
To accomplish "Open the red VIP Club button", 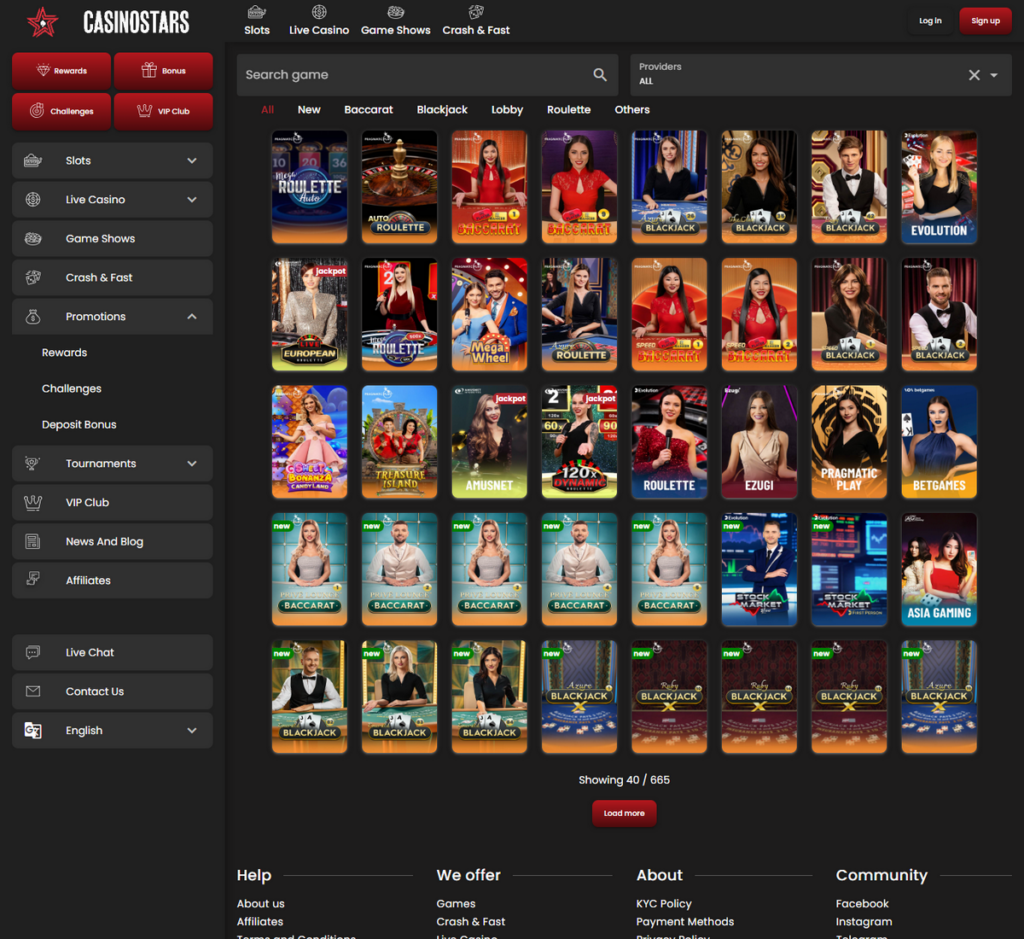I will [163, 111].
